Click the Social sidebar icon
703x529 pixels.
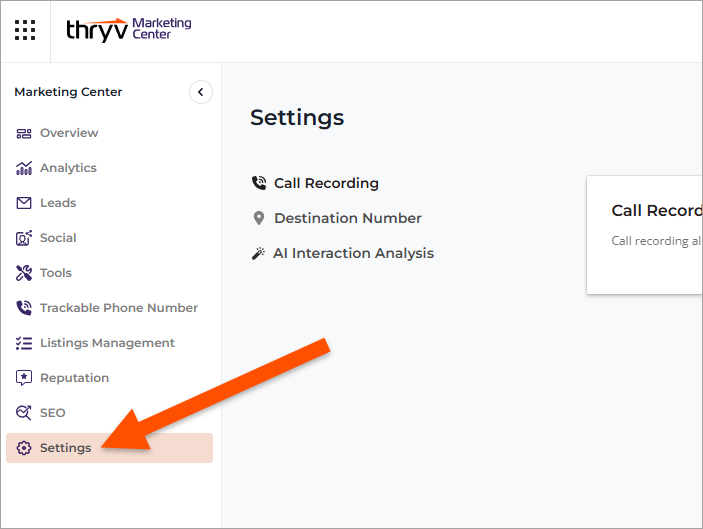(x=24, y=238)
